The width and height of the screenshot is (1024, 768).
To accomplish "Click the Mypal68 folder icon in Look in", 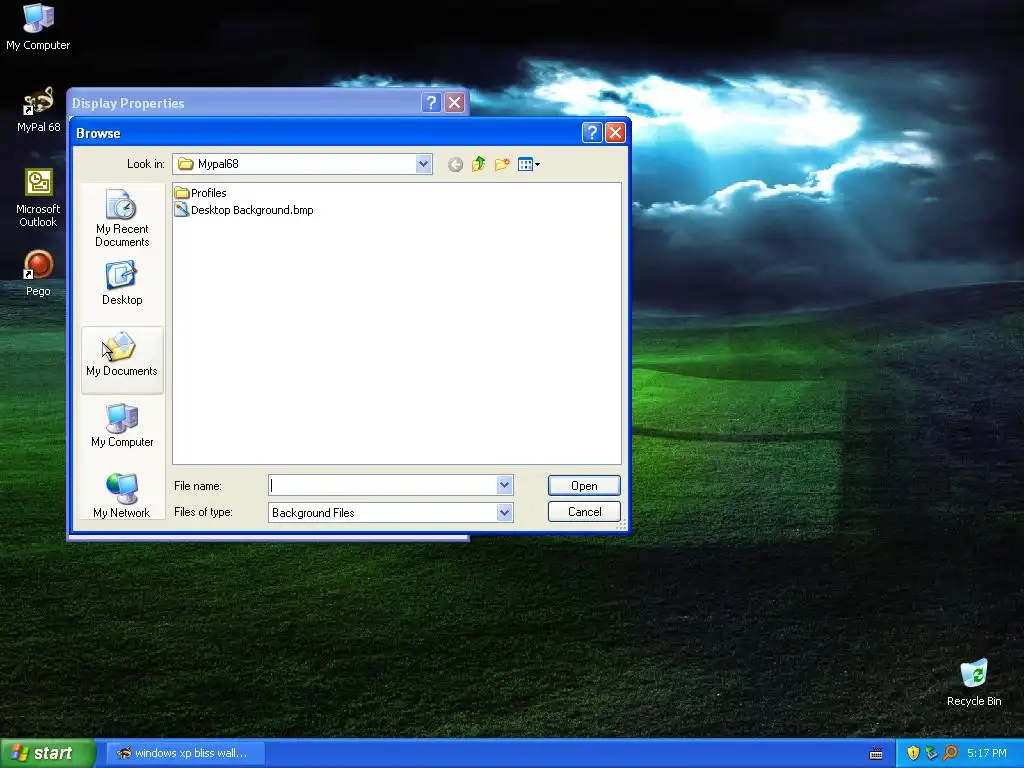I will point(186,164).
